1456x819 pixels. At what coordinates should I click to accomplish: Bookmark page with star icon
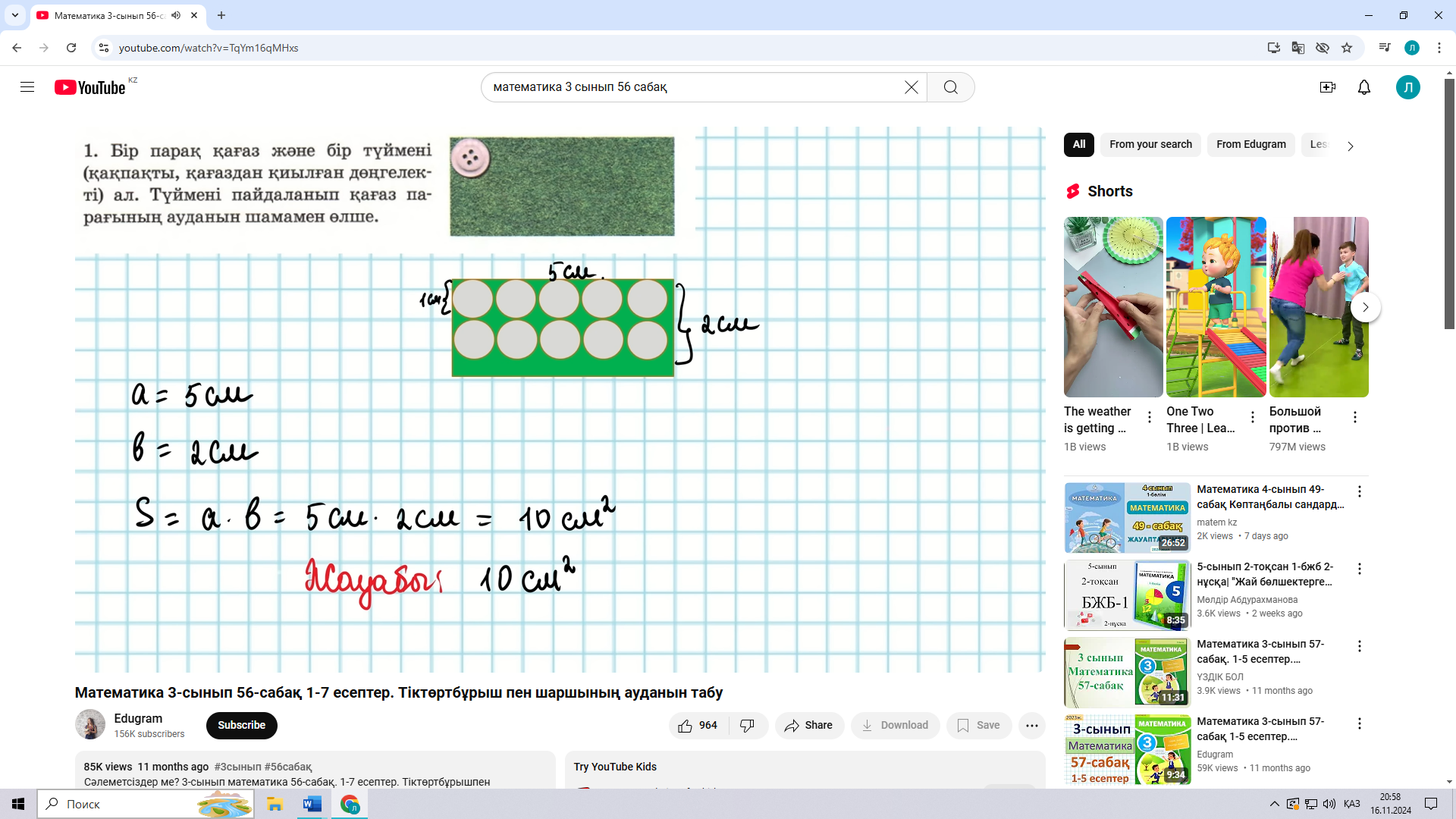(x=1347, y=48)
